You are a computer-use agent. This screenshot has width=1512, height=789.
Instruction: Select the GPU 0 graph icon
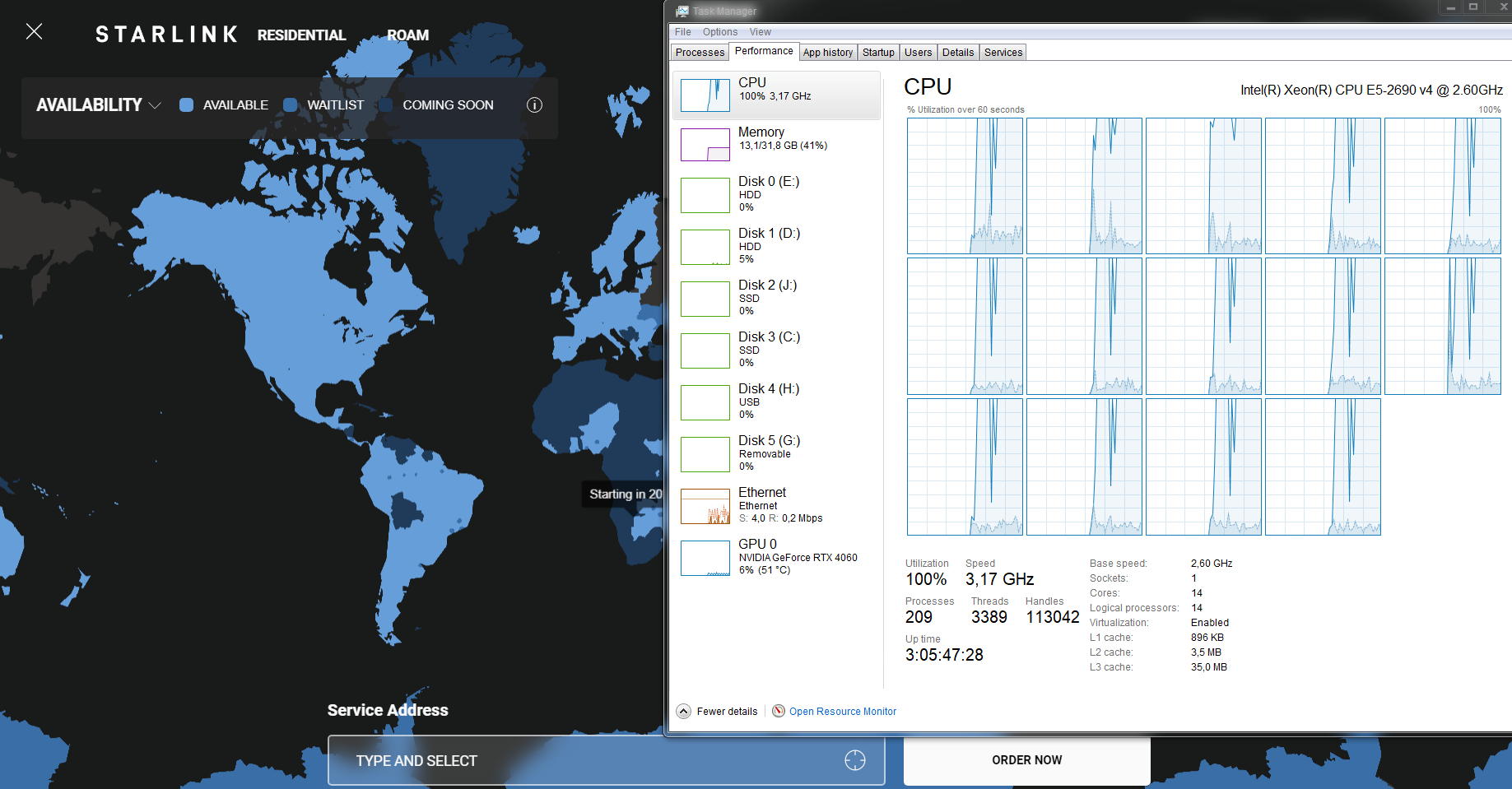[x=705, y=558]
